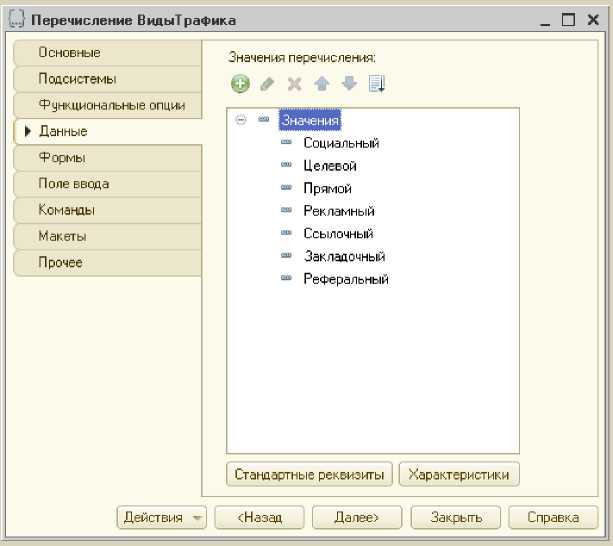
Task: Select the Функциональные опции tab
Action: click(x=112, y=104)
